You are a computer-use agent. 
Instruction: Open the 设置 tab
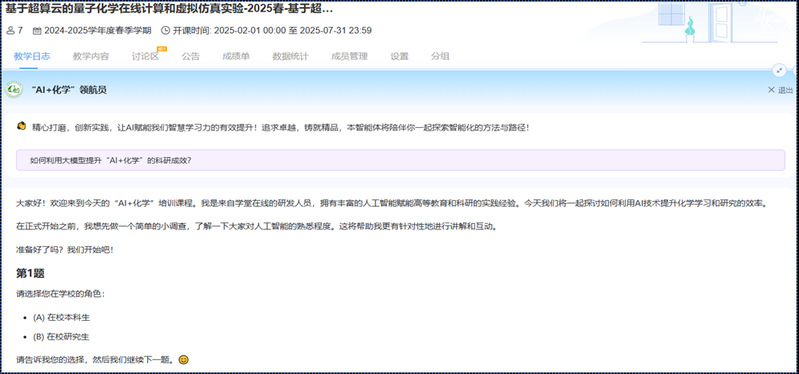click(x=400, y=57)
